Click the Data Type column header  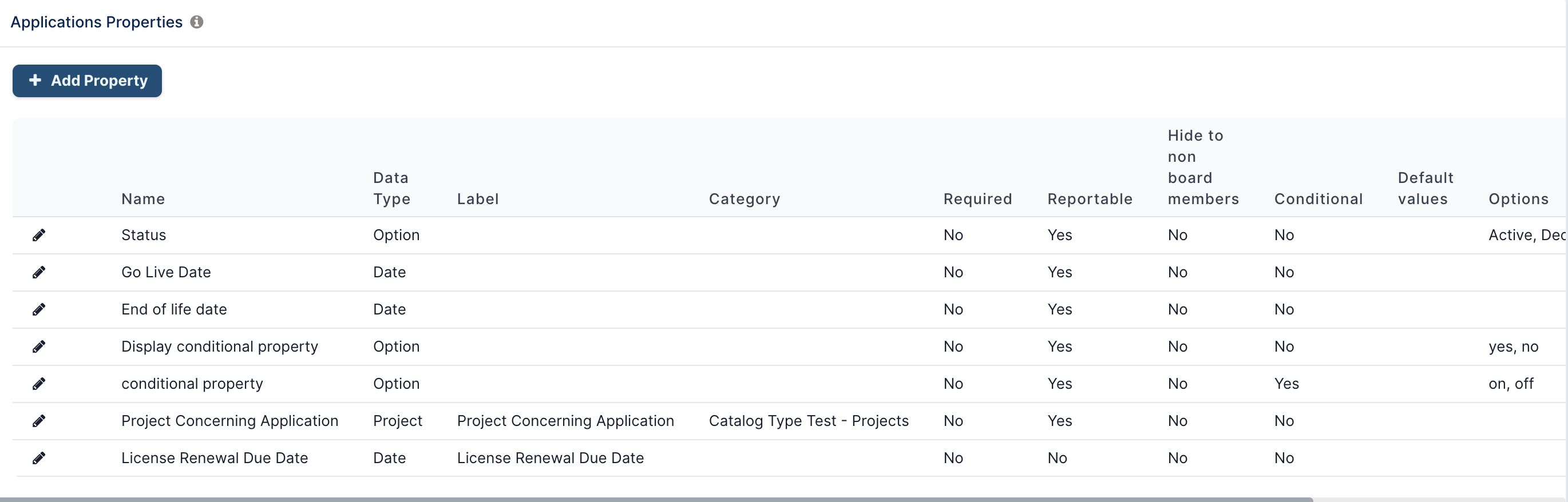[x=391, y=189]
